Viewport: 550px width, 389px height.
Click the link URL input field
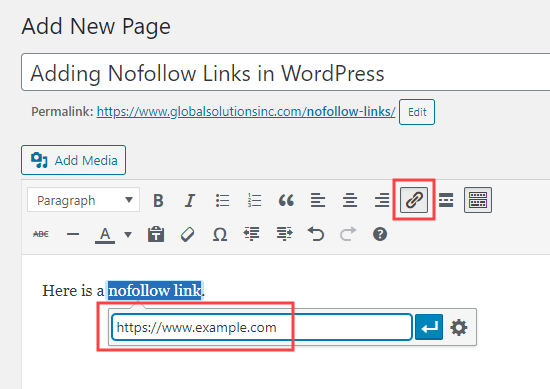coord(262,327)
